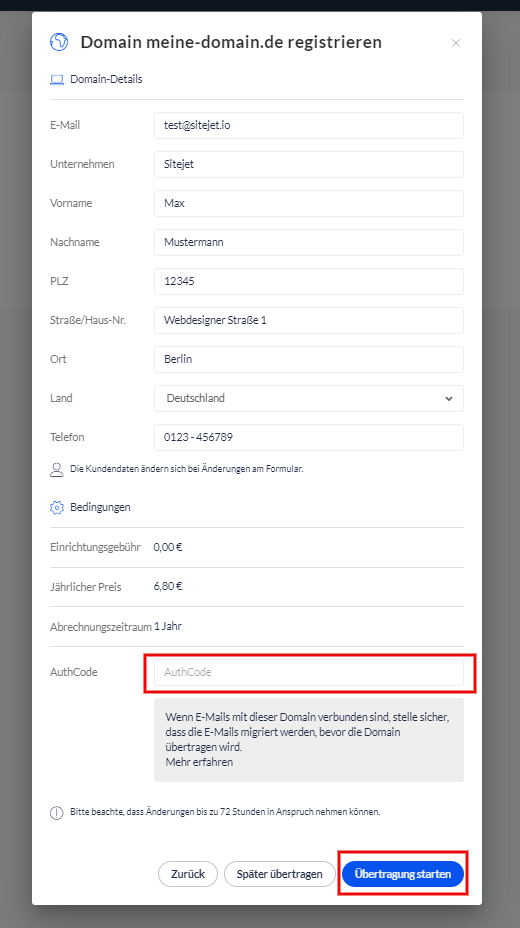Image resolution: width=520 pixels, height=928 pixels.
Task: Click the PLZ field showing 12345
Action: [x=309, y=282]
